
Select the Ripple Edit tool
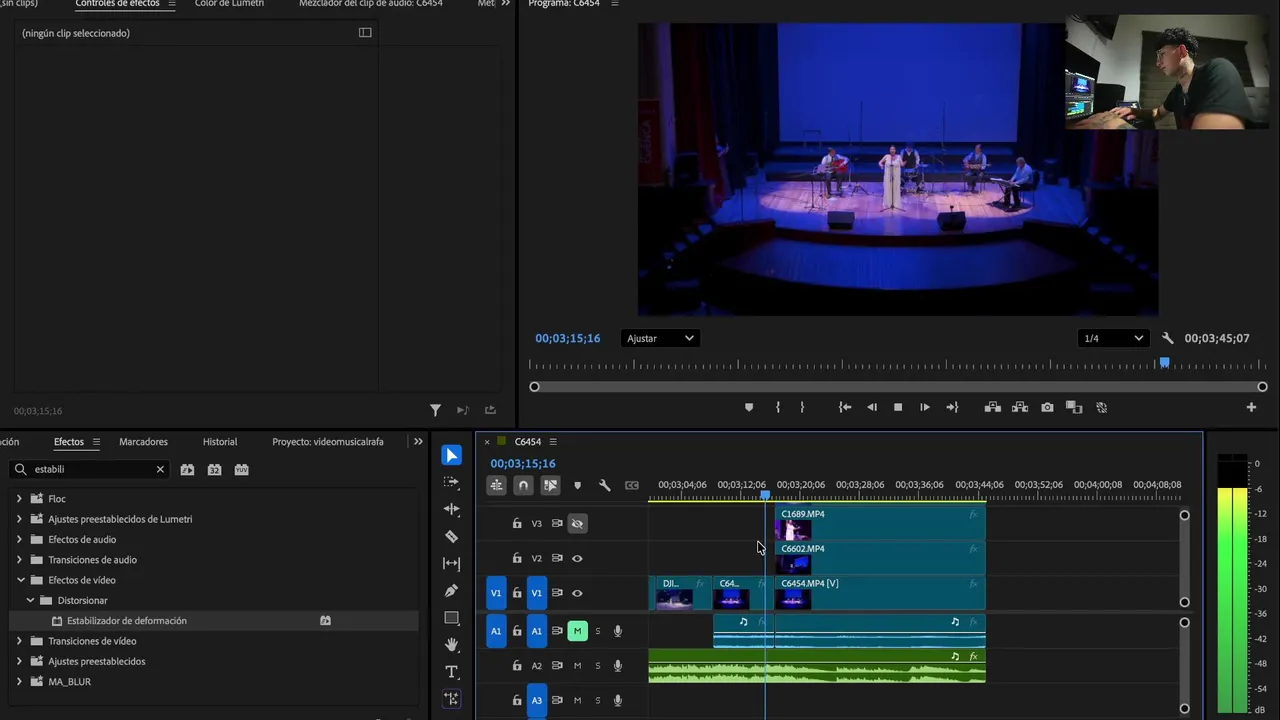pyautogui.click(x=452, y=509)
